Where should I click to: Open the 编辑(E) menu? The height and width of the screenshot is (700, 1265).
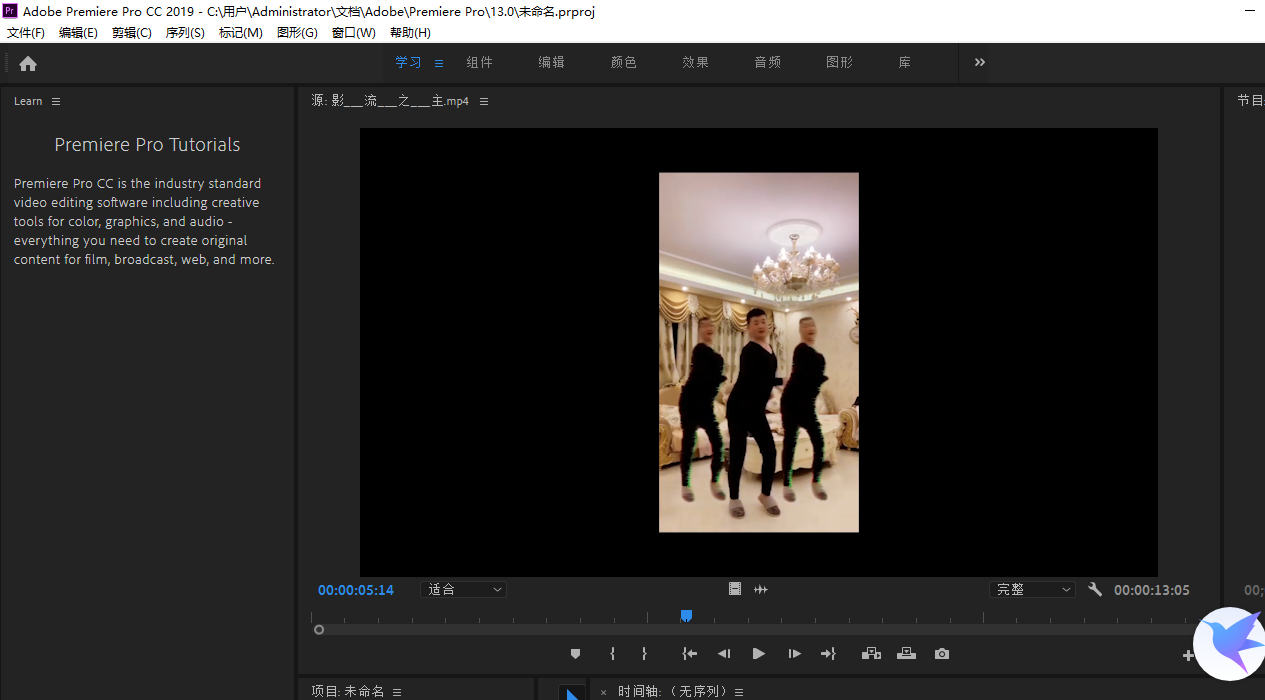(78, 33)
